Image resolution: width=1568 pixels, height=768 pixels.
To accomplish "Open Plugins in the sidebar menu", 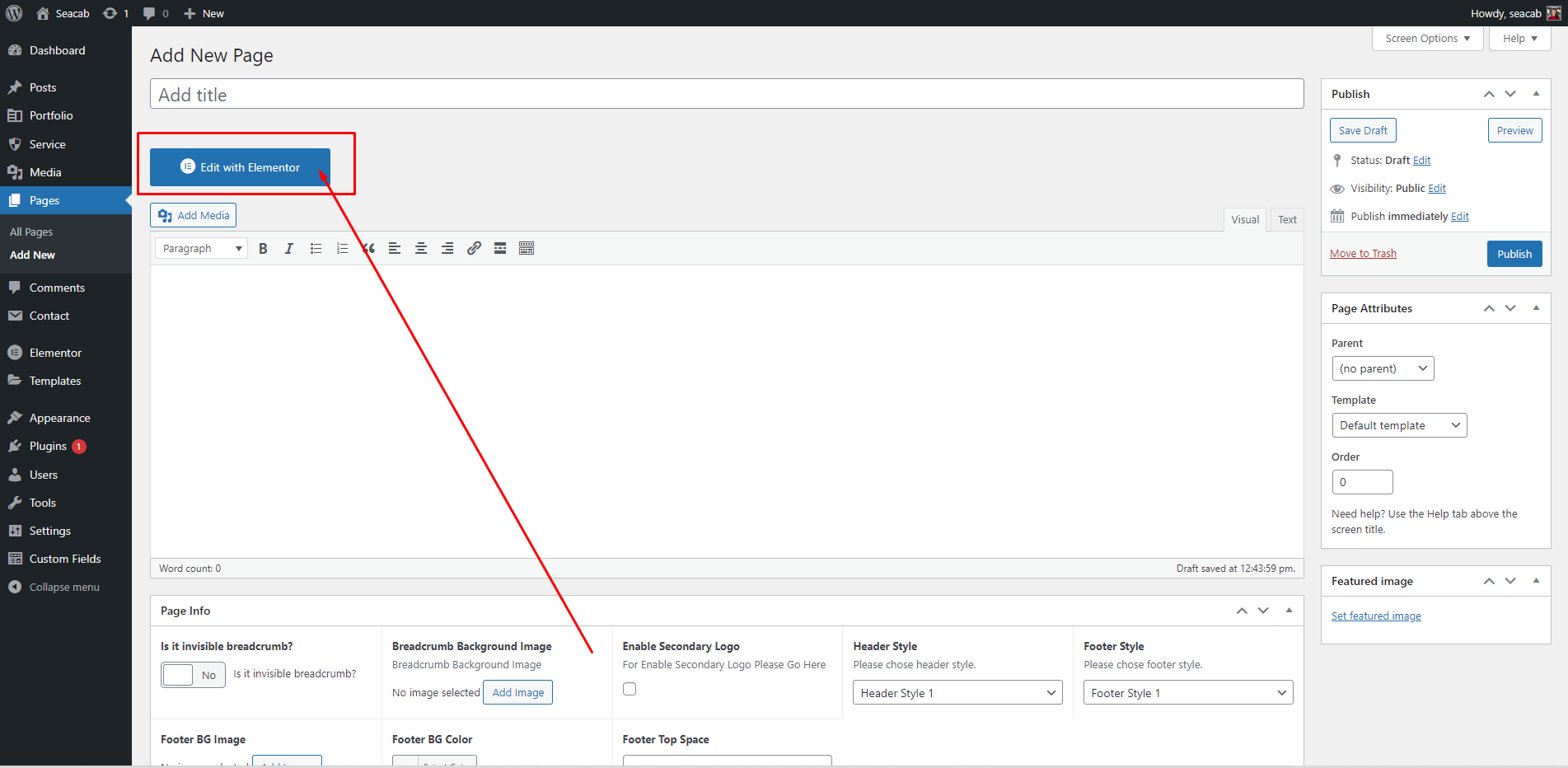I will point(48,446).
